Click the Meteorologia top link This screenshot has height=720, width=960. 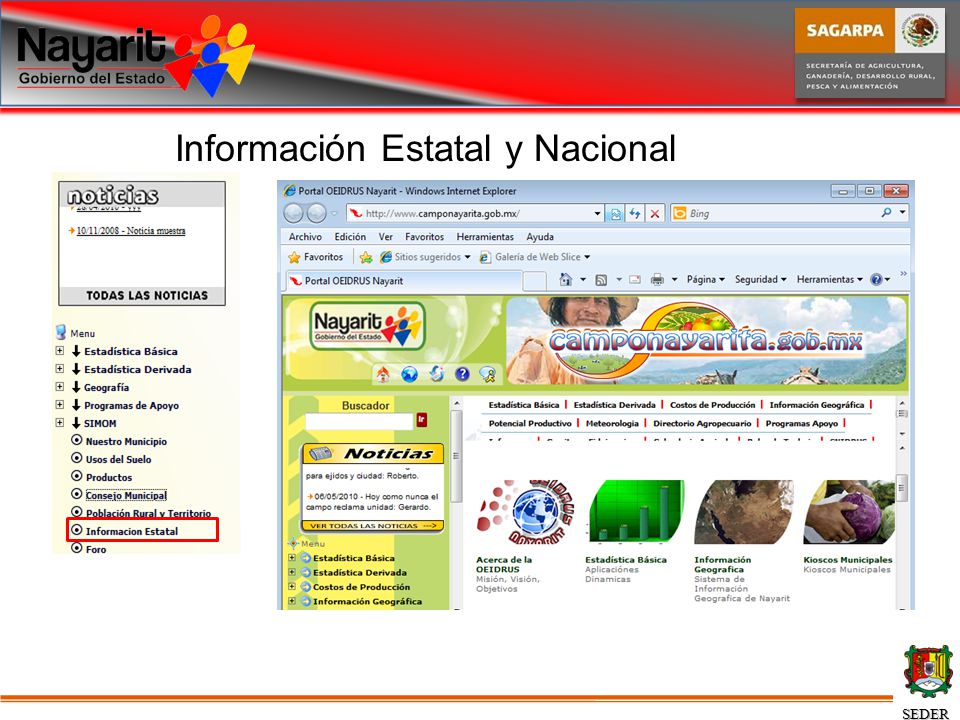pos(612,423)
